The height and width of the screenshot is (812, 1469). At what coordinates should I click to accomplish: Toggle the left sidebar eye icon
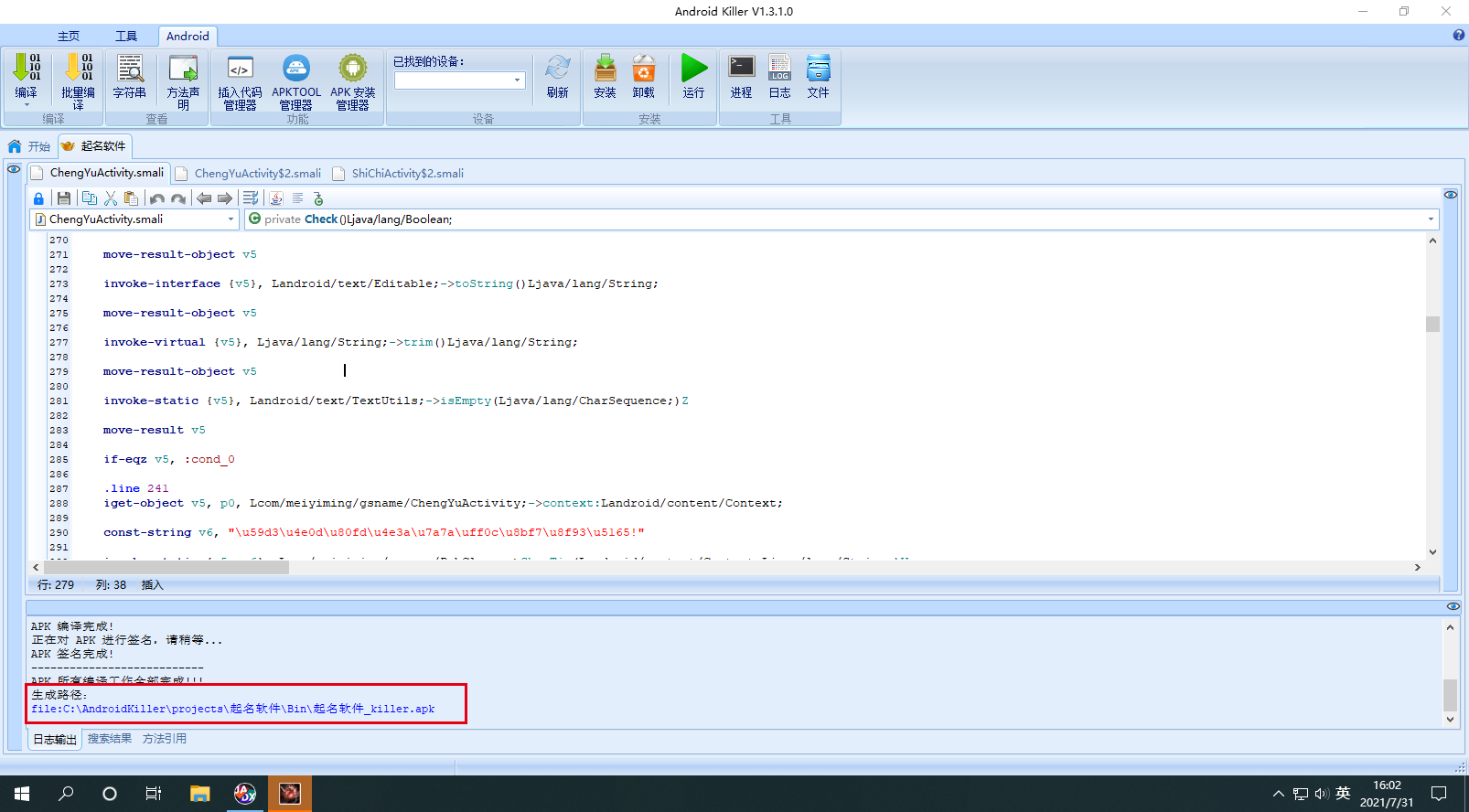point(14,169)
